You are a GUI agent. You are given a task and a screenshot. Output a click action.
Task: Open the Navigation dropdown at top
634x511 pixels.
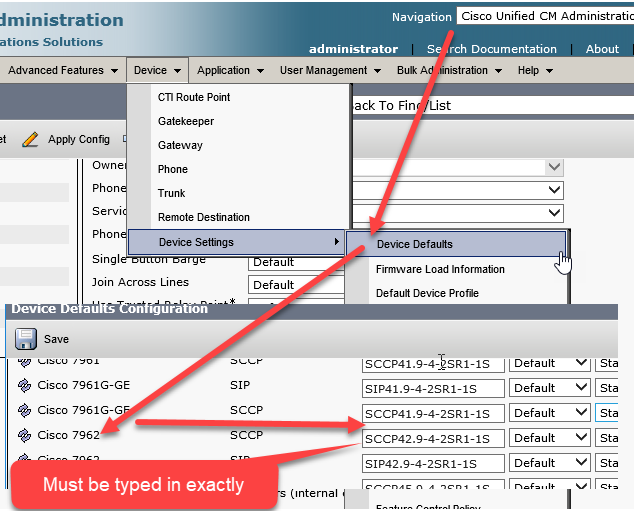(544, 16)
